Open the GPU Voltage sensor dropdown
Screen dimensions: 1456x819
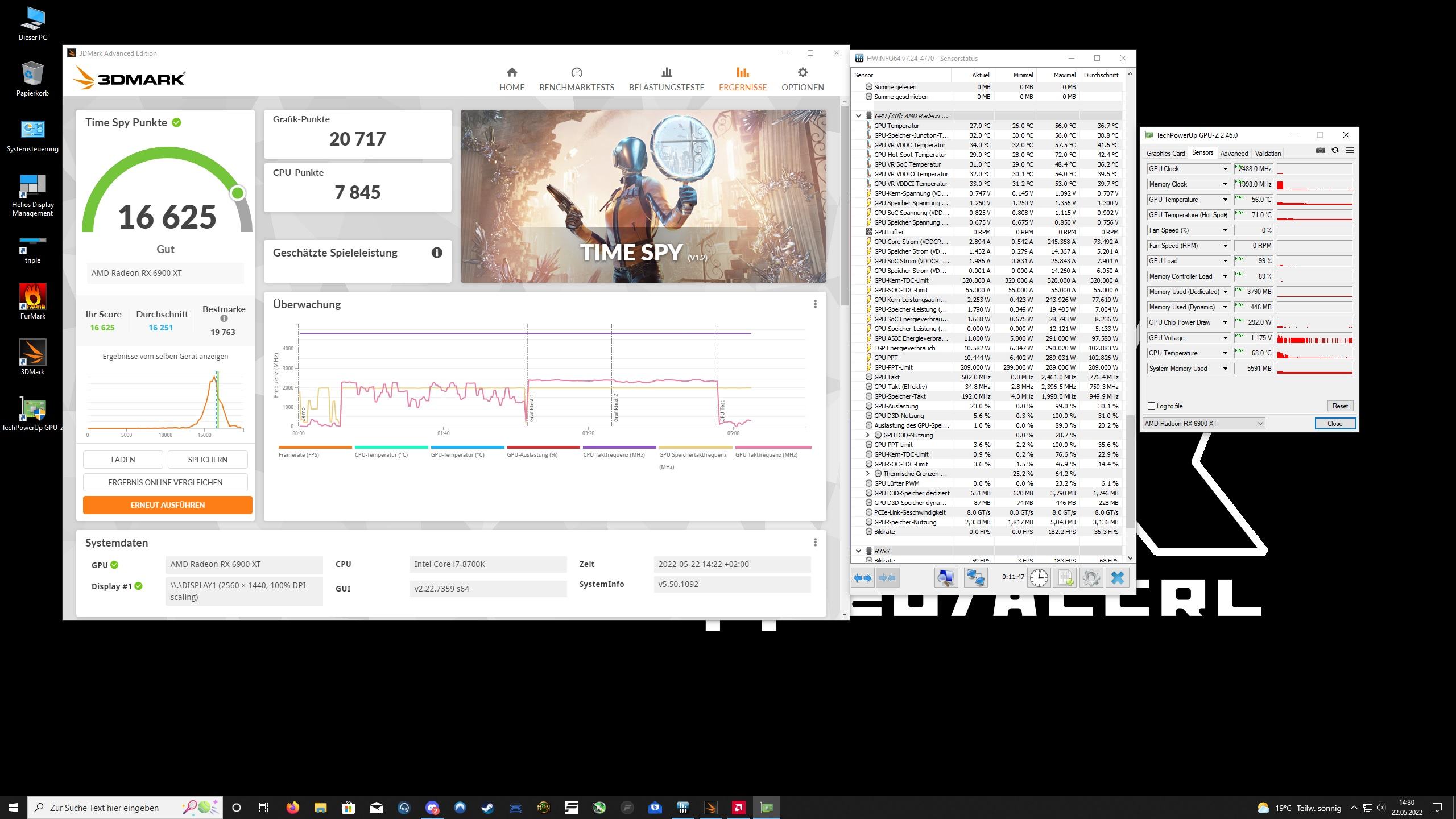[x=1225, y=338]
